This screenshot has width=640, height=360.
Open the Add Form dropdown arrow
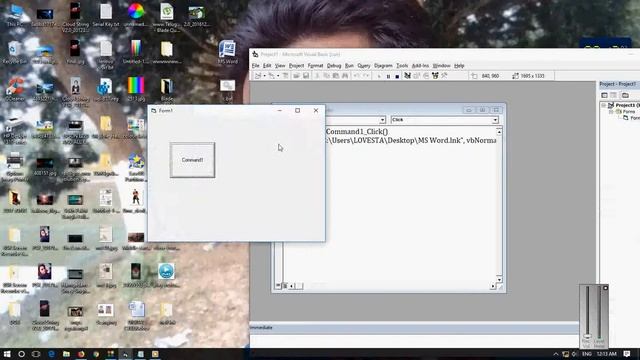(x=278, y=76)
